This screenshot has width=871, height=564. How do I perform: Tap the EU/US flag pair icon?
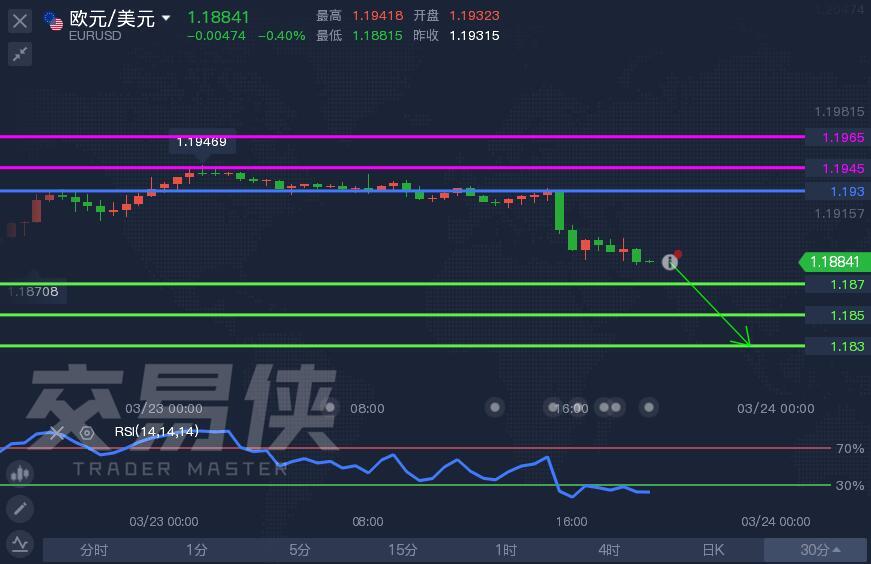point(53,21)
